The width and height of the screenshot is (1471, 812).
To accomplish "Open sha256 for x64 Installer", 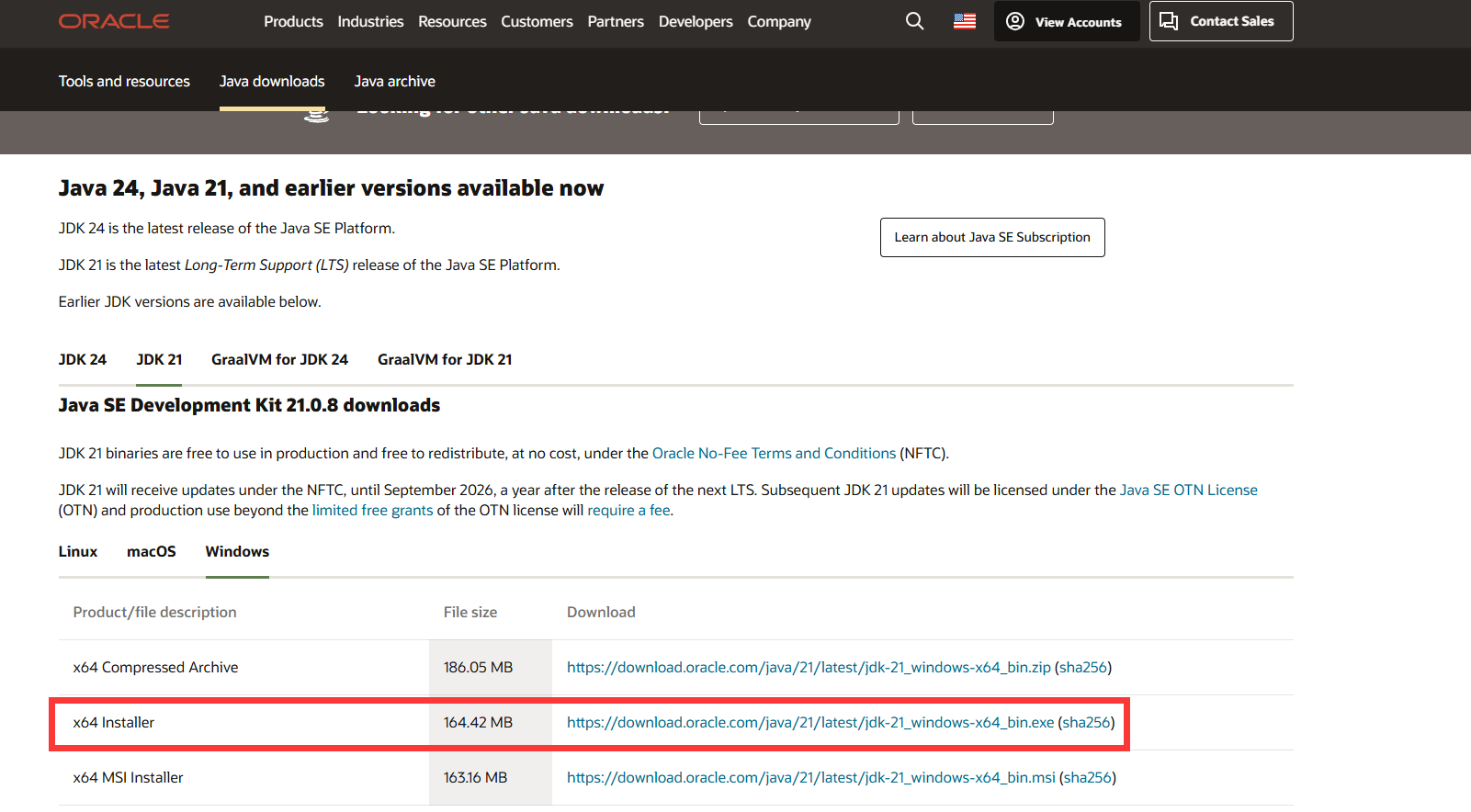I will pos(1086,722).
